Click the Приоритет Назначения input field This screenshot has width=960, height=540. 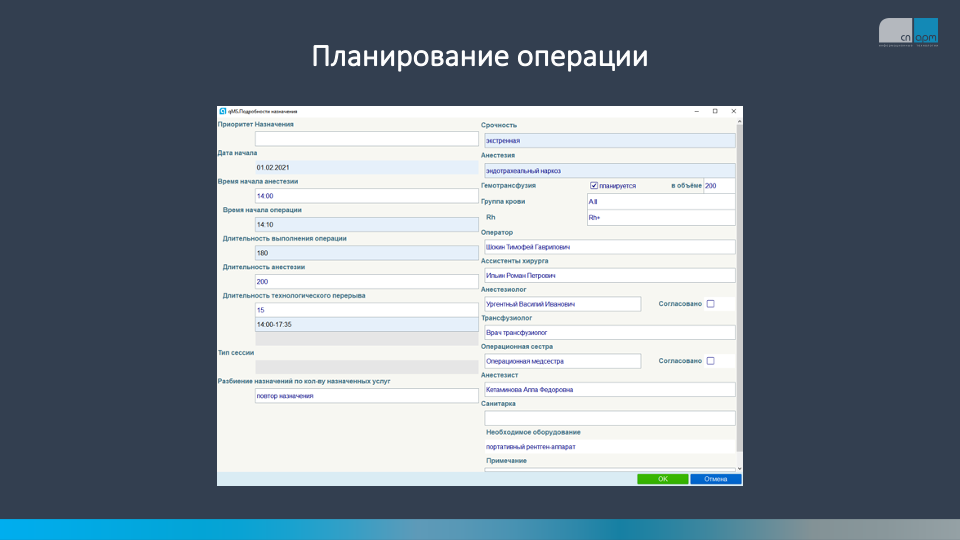pyautogui.click(x=366, y=139)
